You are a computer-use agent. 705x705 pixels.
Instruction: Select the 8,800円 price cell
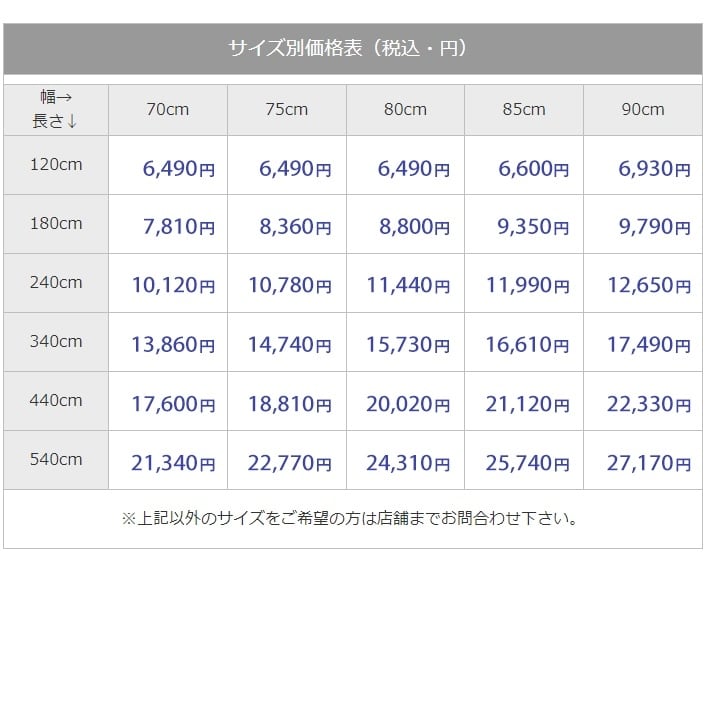(x=405, y=224)
